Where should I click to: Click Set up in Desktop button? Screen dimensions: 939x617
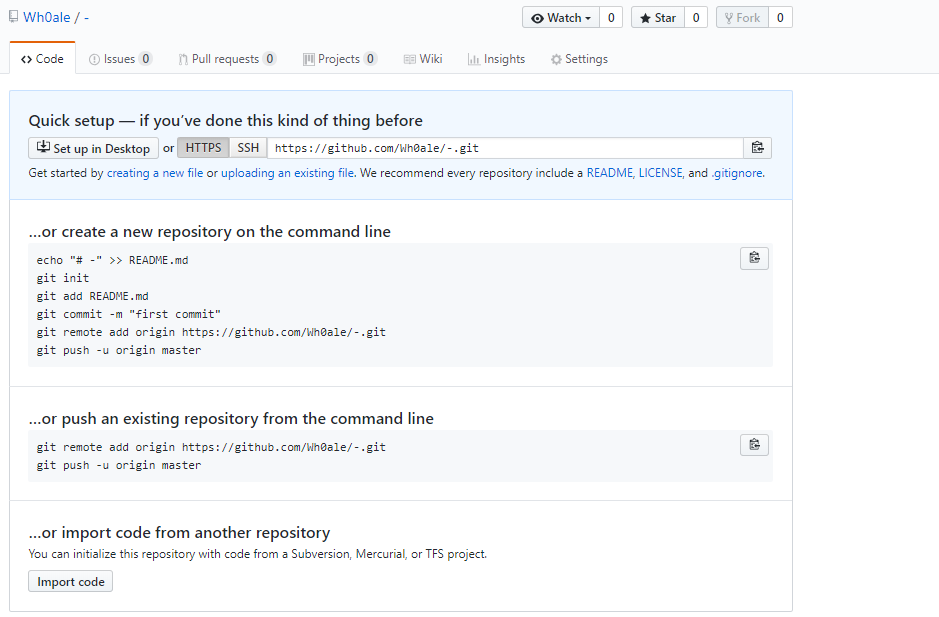[93, 148]
